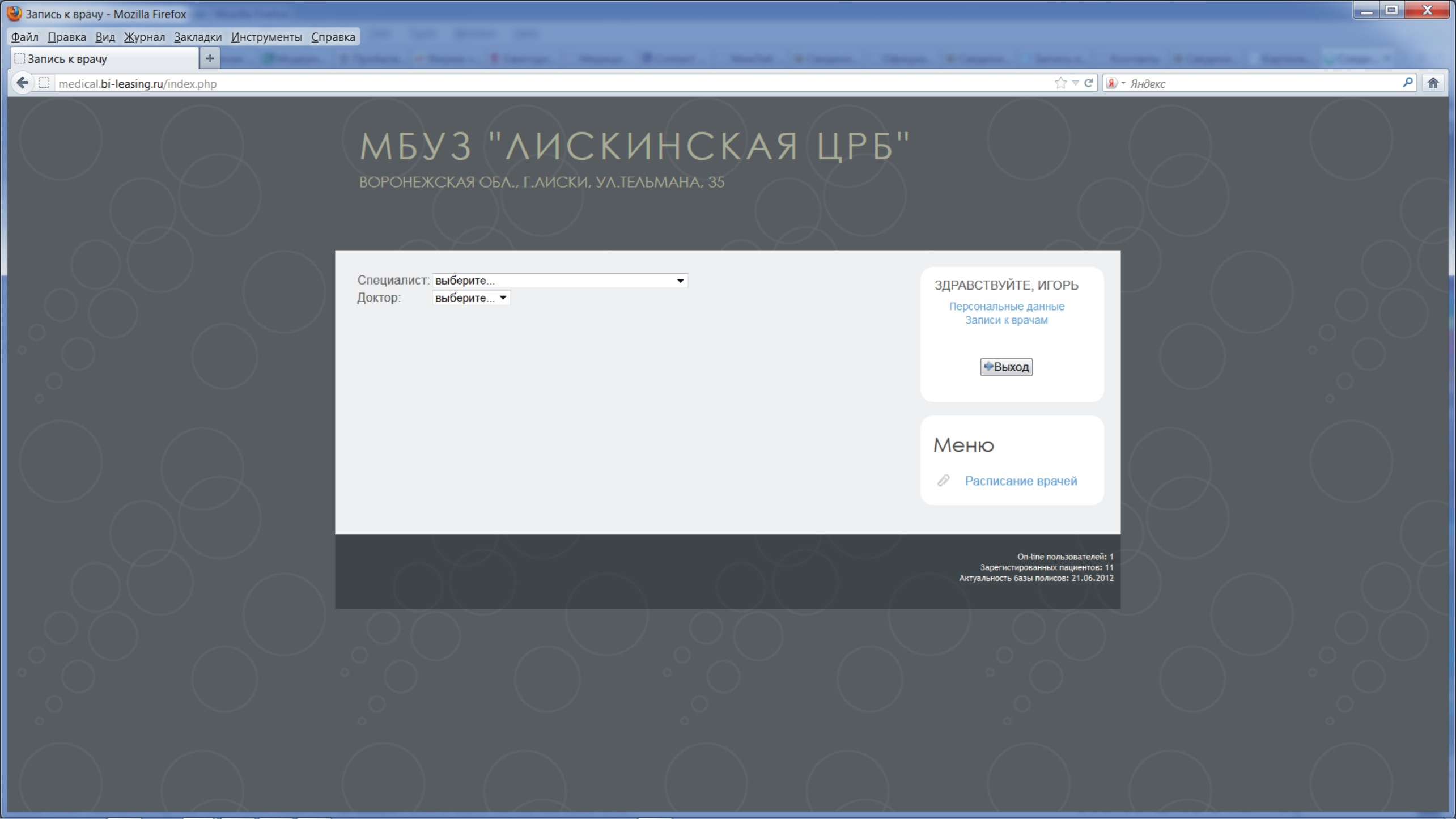Click the address bar URL field
The height and width of the screenshot is (819, 1456).
(x=553, y=83)
